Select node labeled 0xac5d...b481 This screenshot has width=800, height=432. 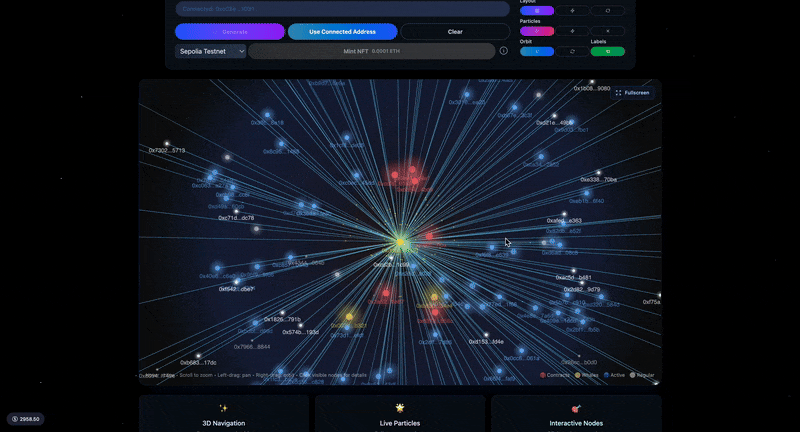(573, 271)
